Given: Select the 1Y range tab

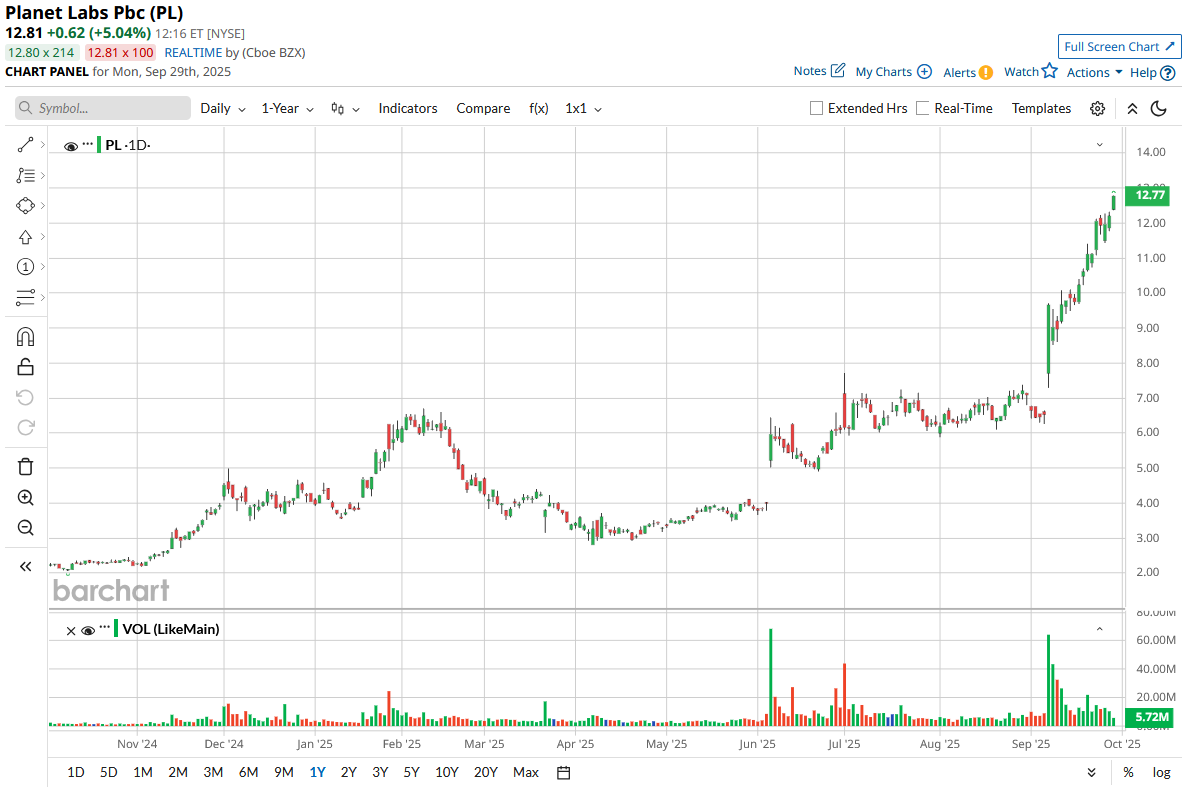Looking at the screenshot, I should [317, 772].
